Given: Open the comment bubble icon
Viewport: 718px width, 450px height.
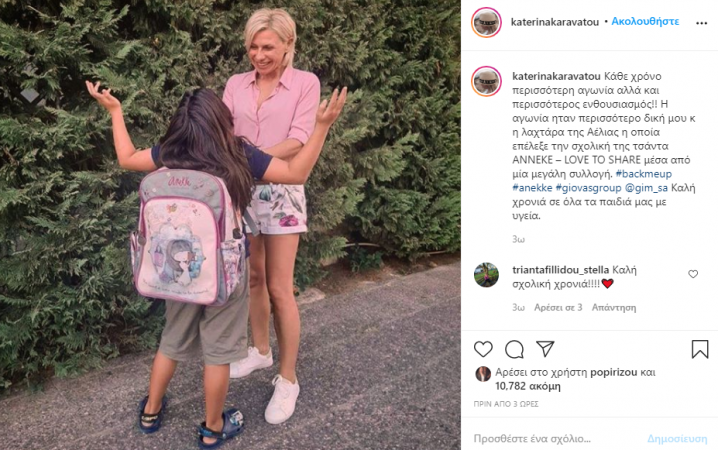Looking at the screenshot, I should [514, 349].
